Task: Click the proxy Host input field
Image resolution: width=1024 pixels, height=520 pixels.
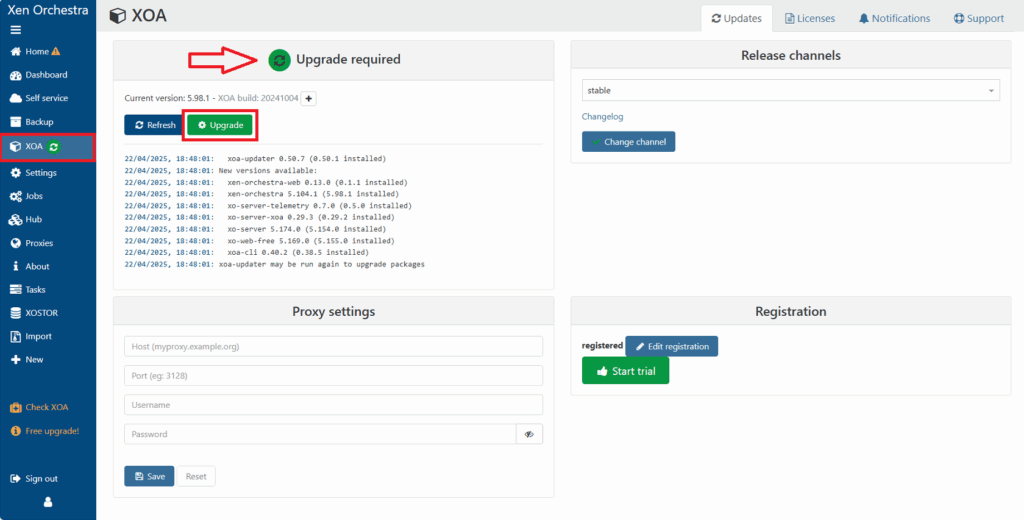Action: click(333, 346)
